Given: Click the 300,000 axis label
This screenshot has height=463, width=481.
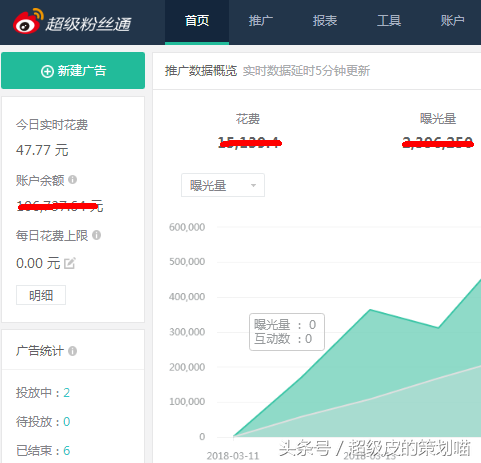Looking at the screenshot, I should [x=187, y=332].
